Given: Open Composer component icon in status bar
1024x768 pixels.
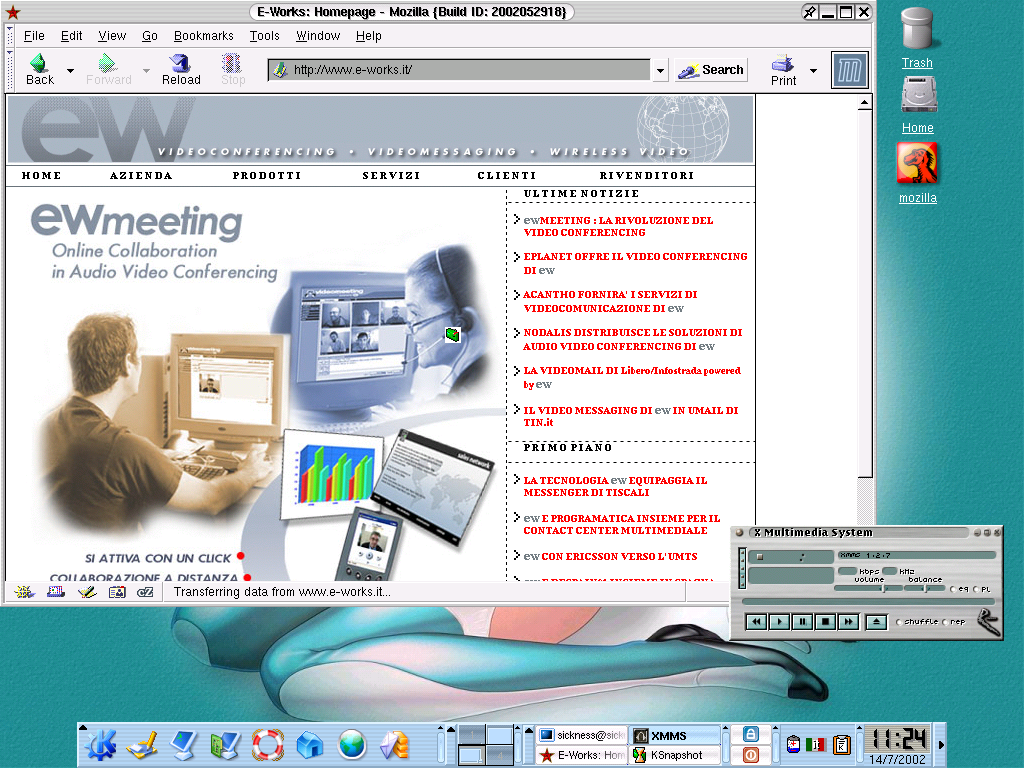Looking at the screenshot, I should 86,592.
